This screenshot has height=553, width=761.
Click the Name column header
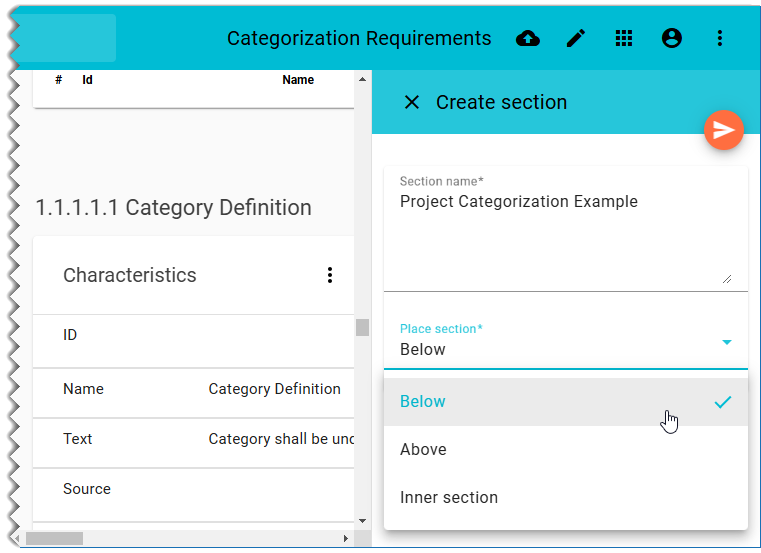298,80
